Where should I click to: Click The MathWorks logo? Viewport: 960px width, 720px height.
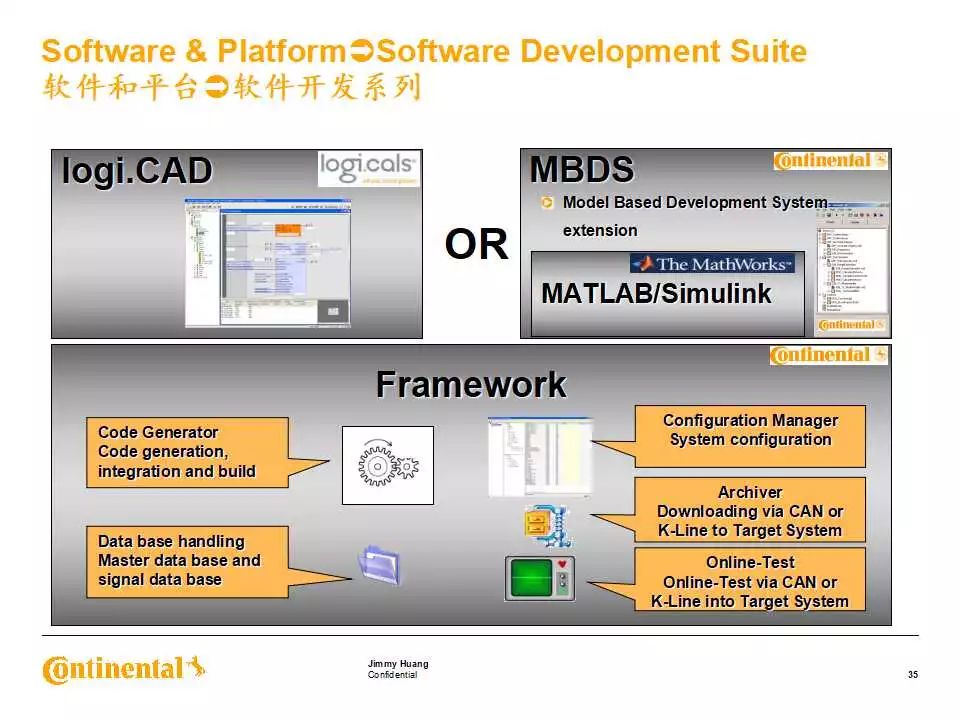point(712,264)
